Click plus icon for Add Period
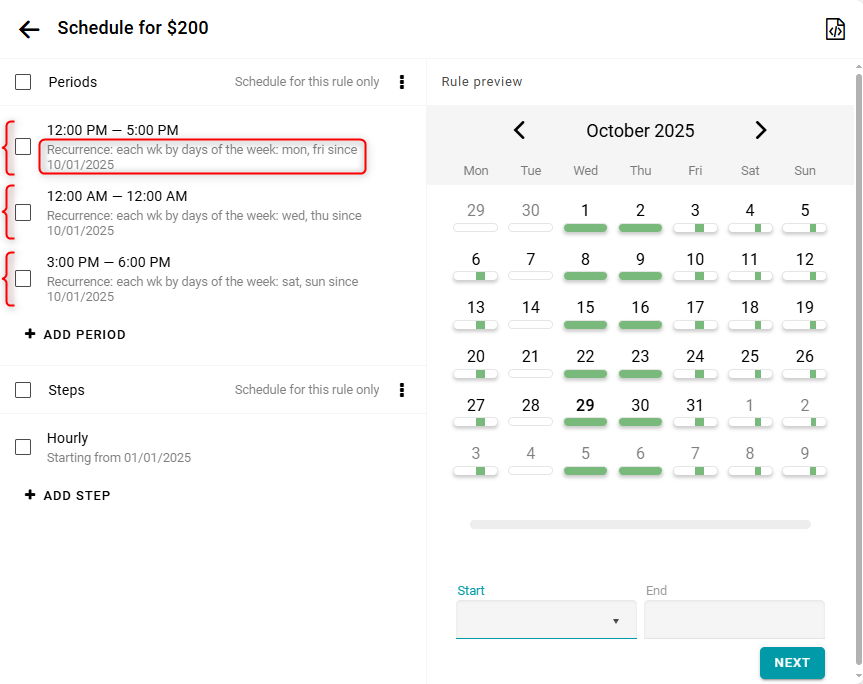Image resolution: width=863 pixels, height=684 pixels. [30, 335]
